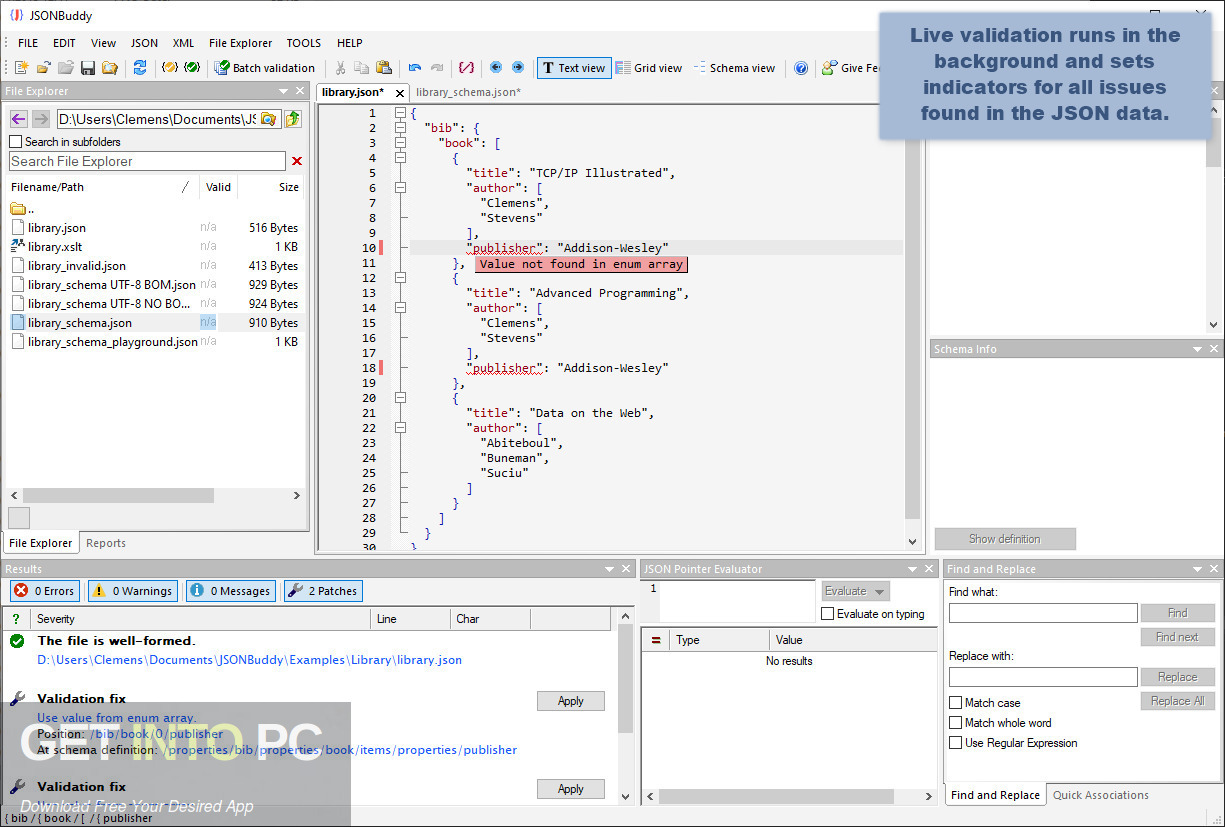The height and width of the screenshot is (827, 1225).
Task: Open the Evaluate dropdown button
Action: [855, 591]
